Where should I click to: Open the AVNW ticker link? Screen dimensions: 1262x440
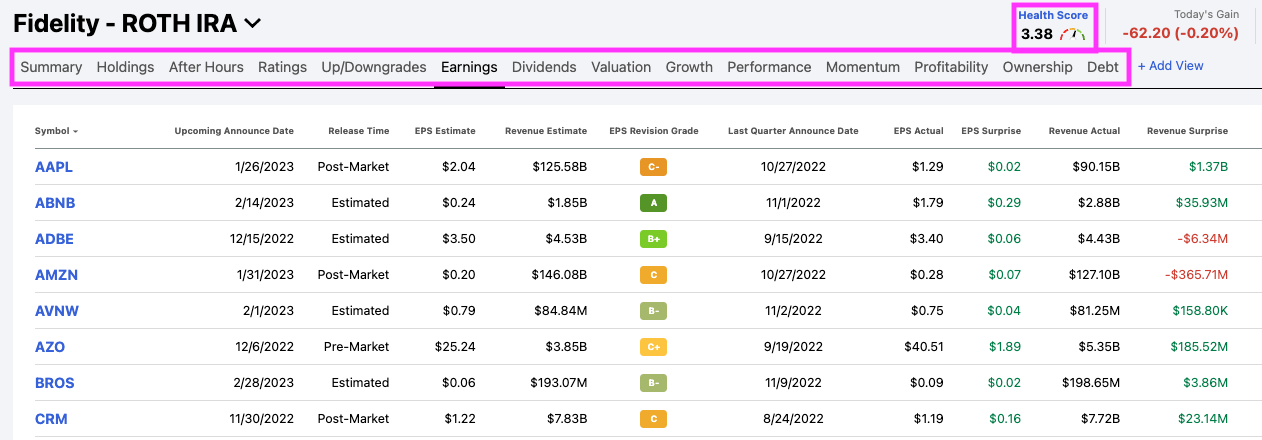(x=57, y=311)
